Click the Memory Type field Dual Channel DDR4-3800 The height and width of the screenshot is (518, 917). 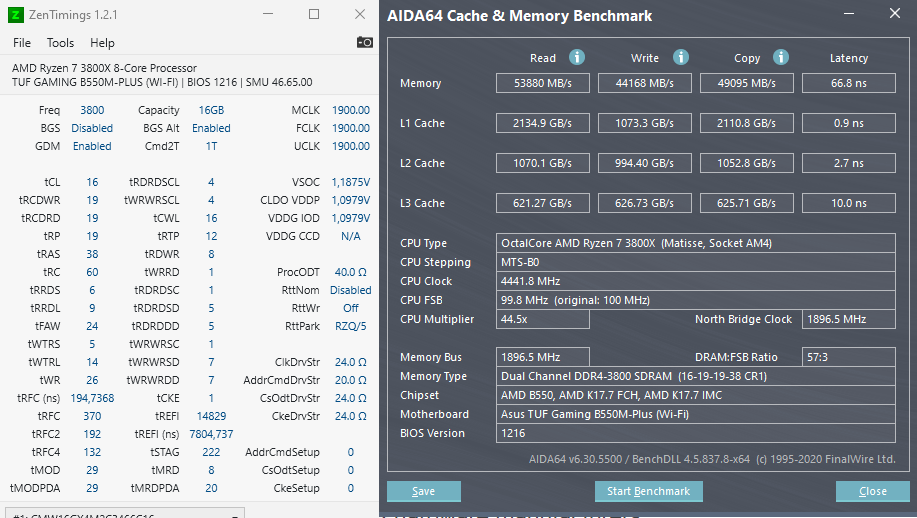click(695, 376)
